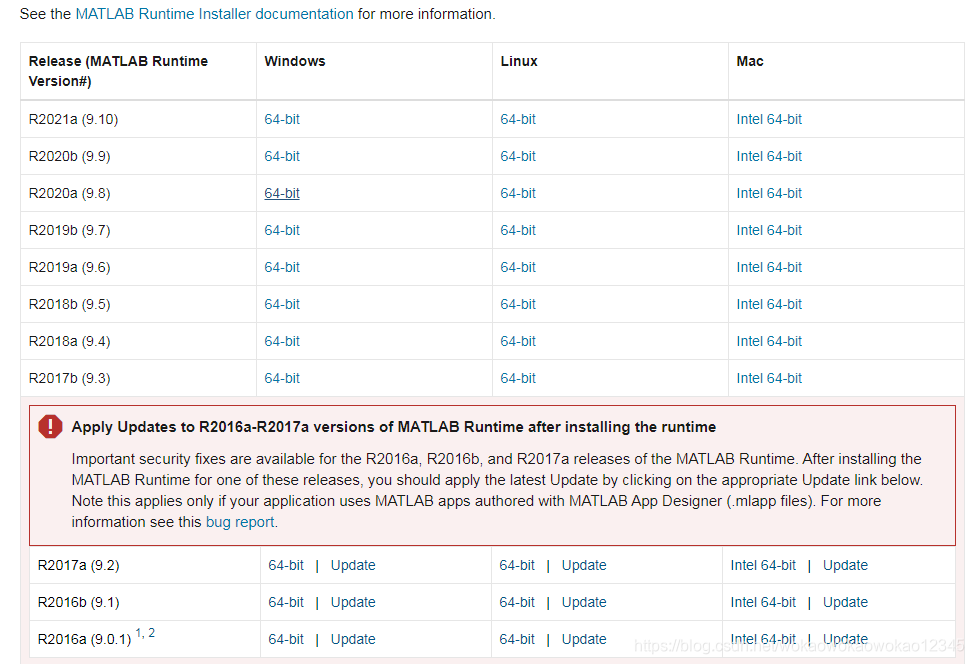Click the Apply Updates warning heading
Screen dimensions: 974x664
(x=394, y=427)
